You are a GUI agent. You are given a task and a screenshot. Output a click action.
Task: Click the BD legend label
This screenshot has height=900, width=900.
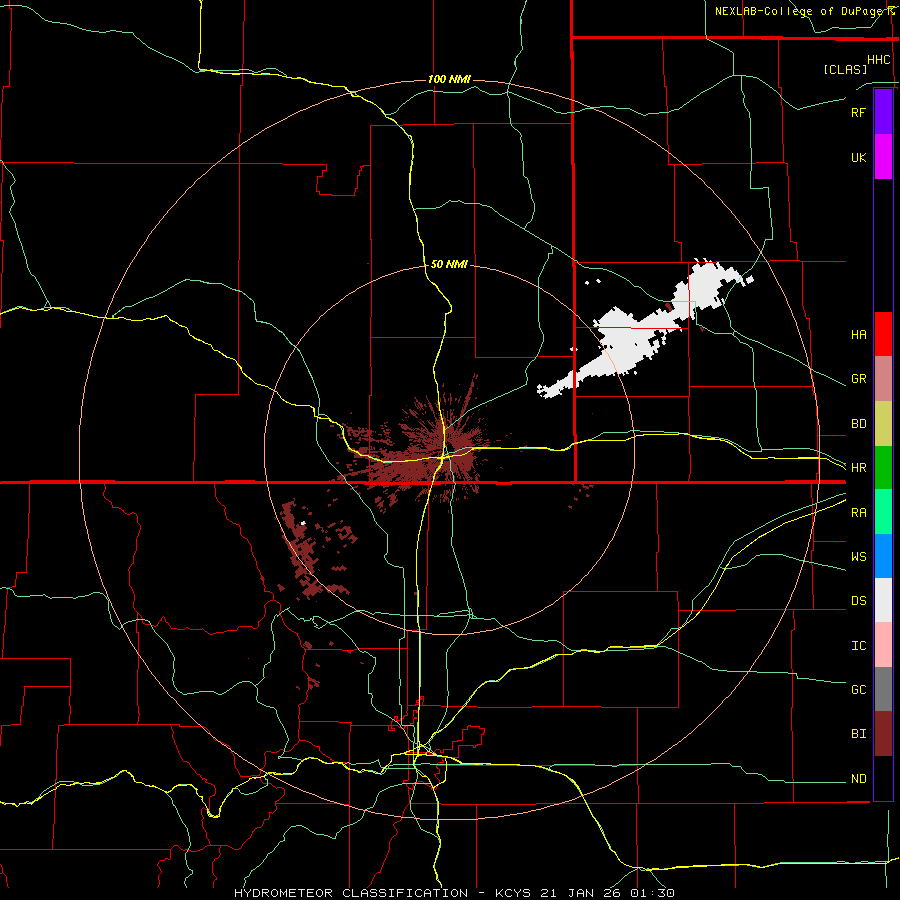tap(858, 424)
